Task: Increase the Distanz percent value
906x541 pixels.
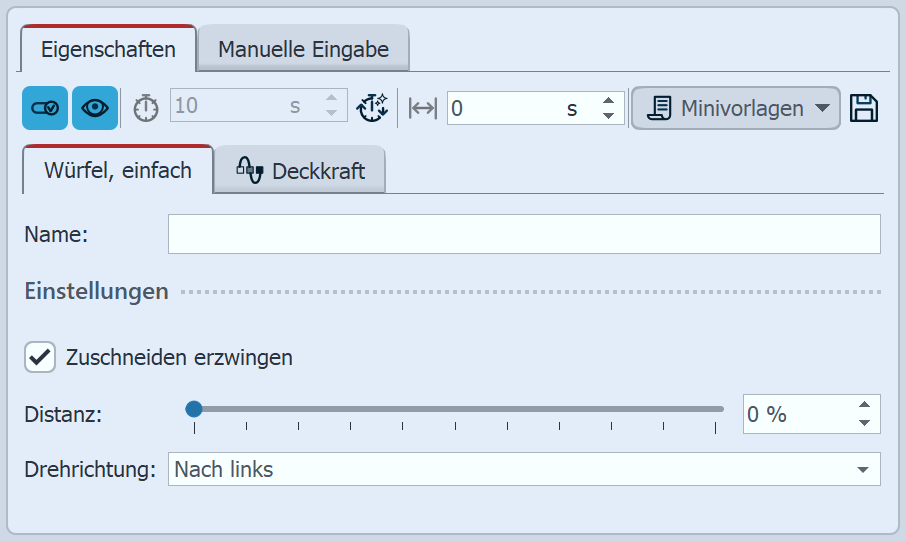Action: pos(865,405)
